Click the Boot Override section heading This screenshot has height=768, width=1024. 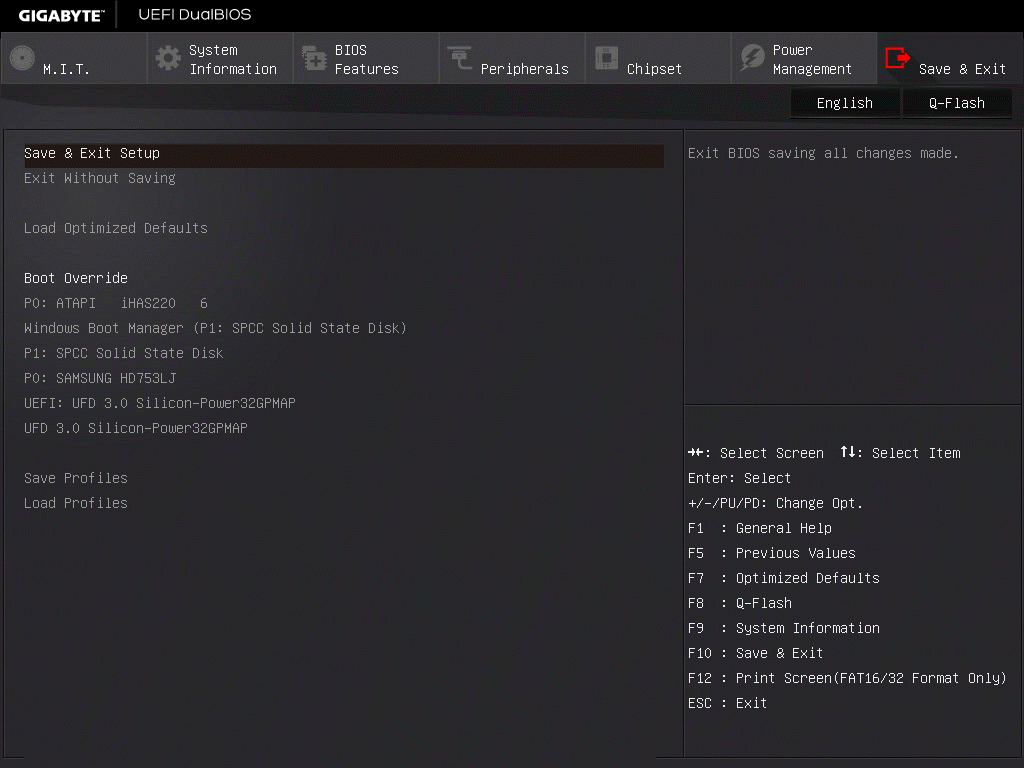76,278
